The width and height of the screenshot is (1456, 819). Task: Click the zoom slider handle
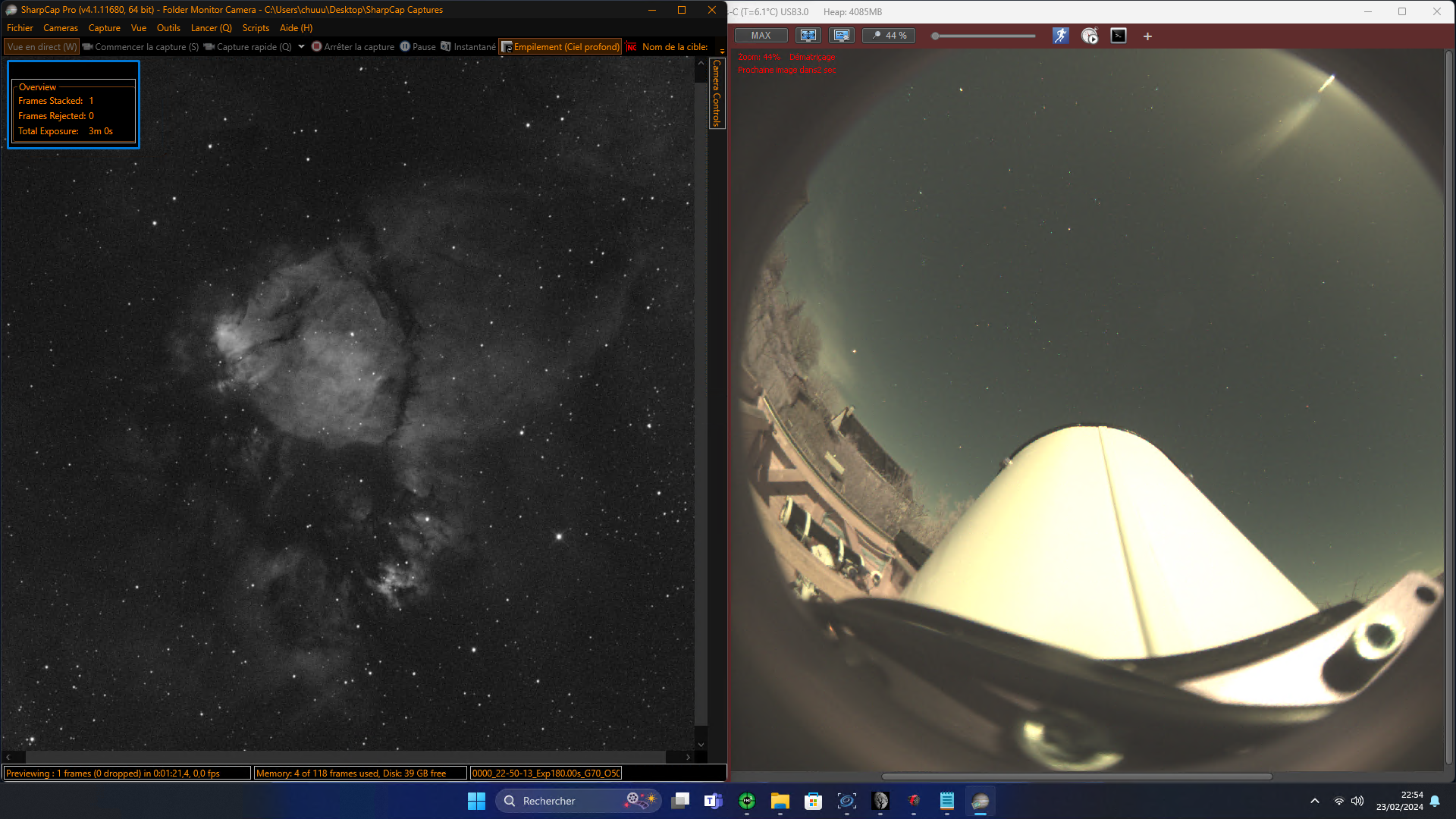pos(935,36)
